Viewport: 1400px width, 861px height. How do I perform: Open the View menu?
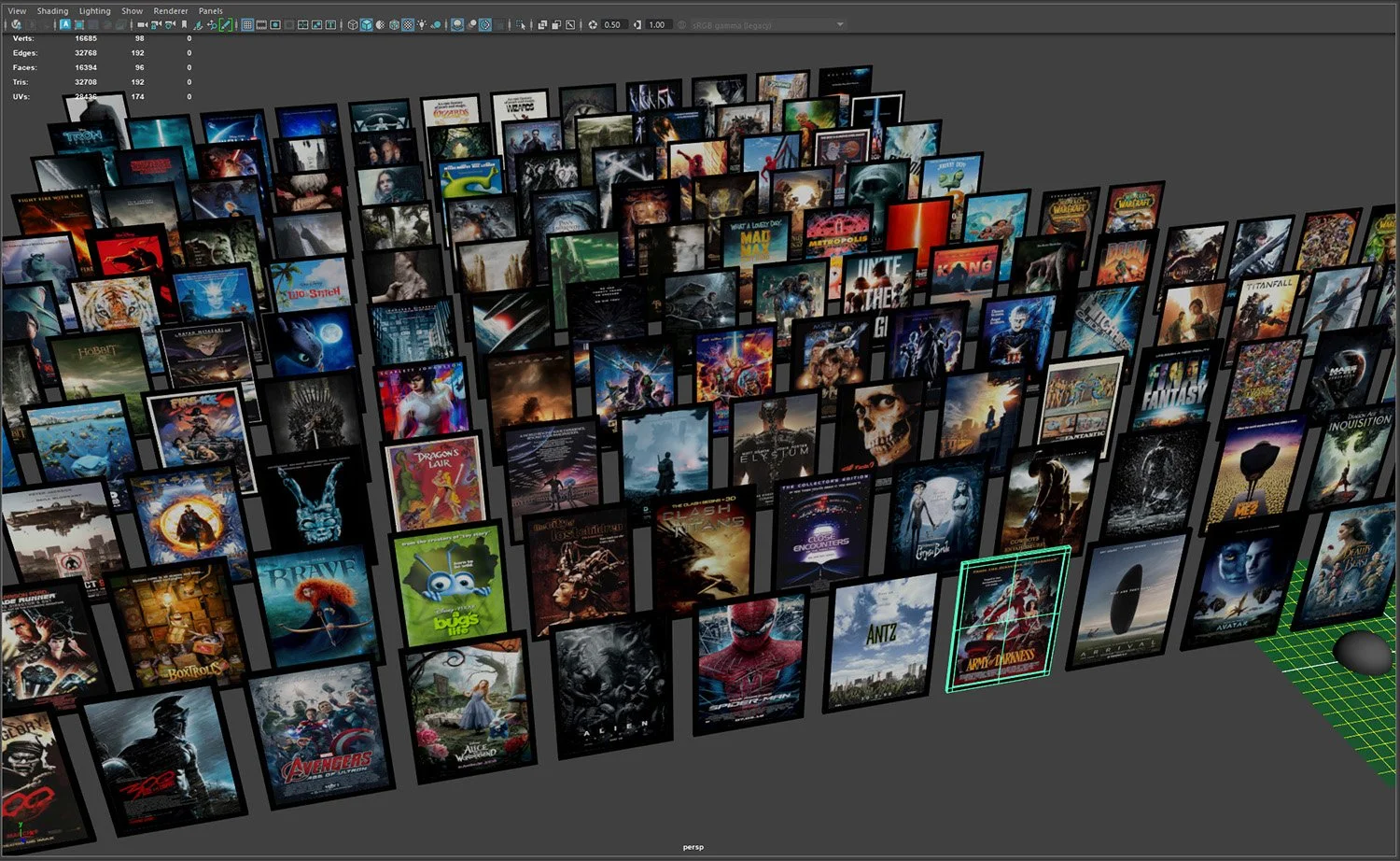pyautogui.click(x=17, y=10)
